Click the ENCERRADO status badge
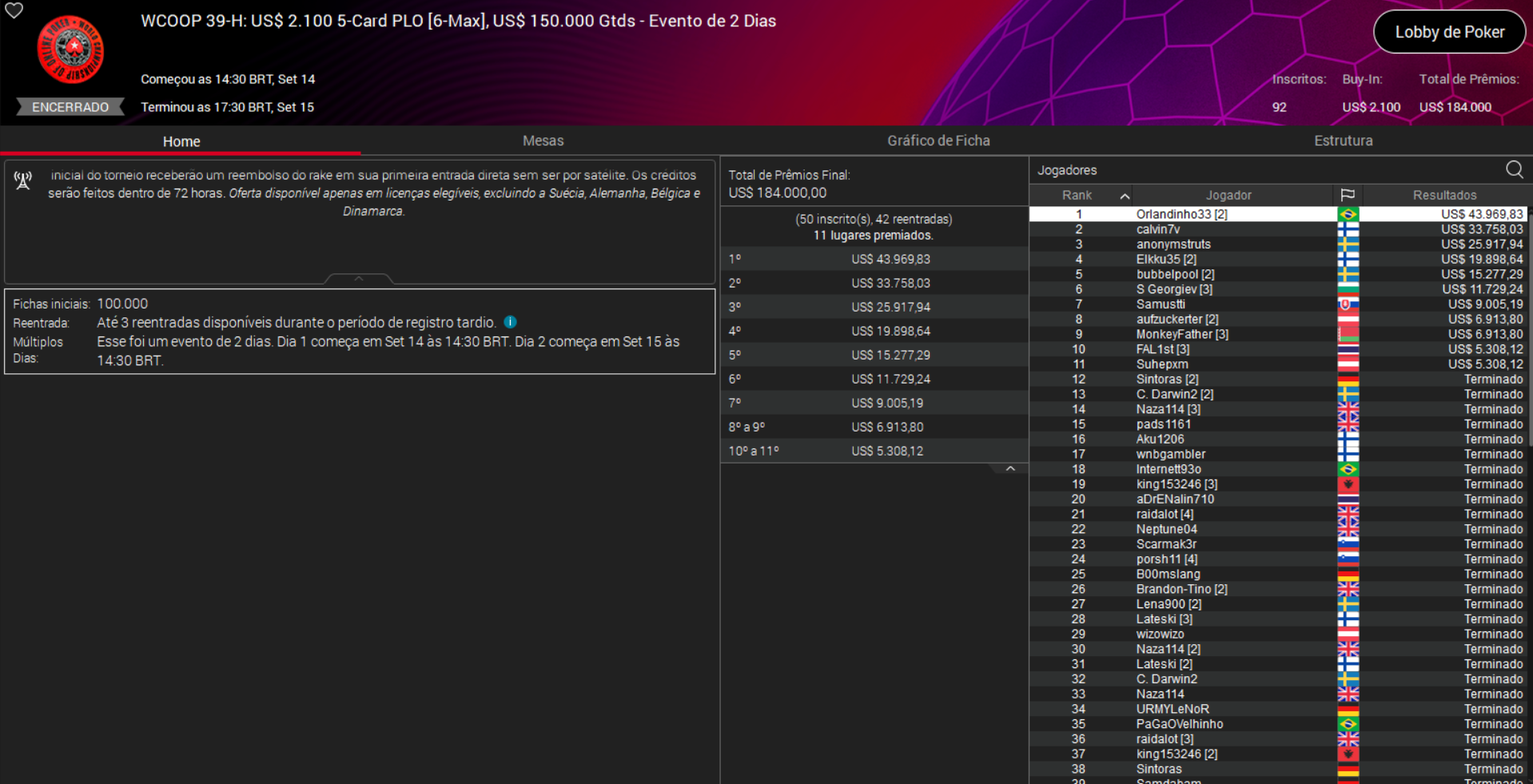Viewport: 1533px width, 784px height. point(70,107)
